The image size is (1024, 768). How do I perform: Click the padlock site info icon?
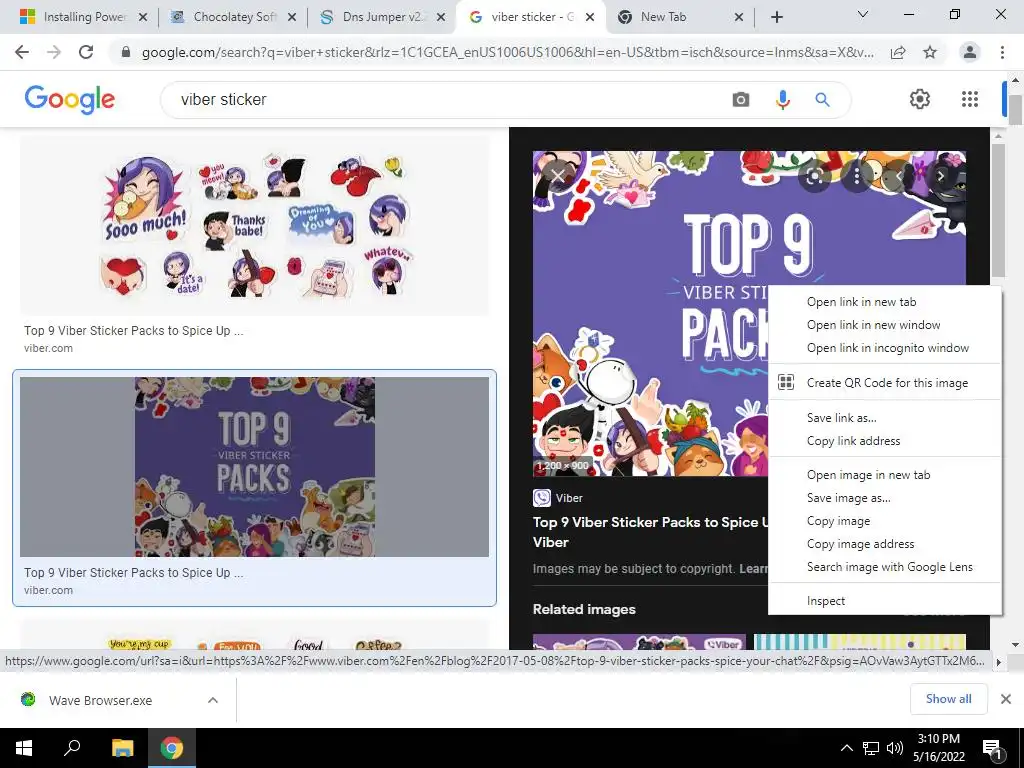point(126,52)
